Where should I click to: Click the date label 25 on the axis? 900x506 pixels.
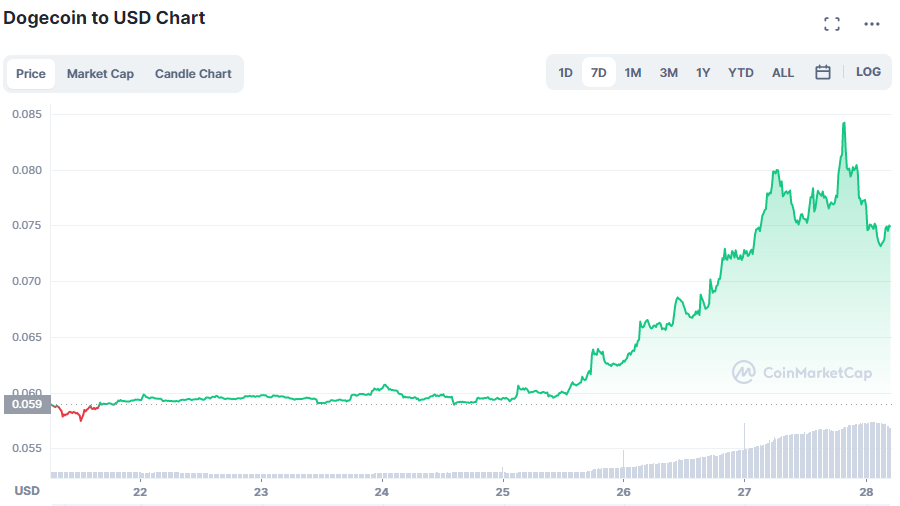coord(502,492)
